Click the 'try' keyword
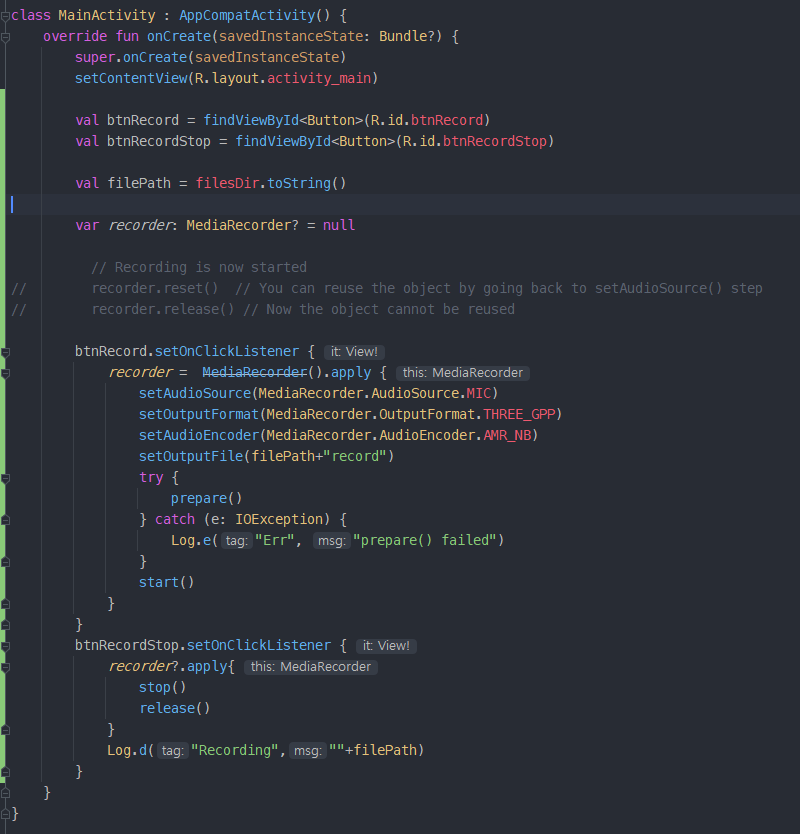The image size is (800, 834). coord(151,478)
